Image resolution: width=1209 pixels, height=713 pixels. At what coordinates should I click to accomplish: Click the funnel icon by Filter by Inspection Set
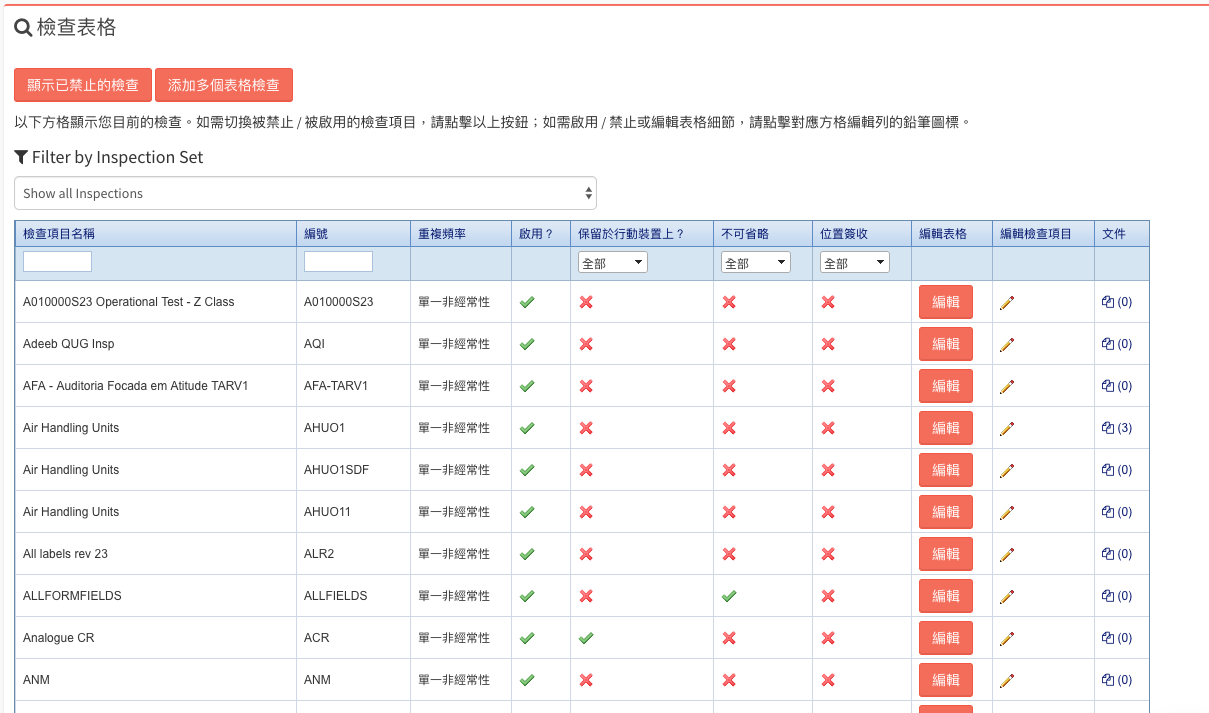[x=21, y=157]
